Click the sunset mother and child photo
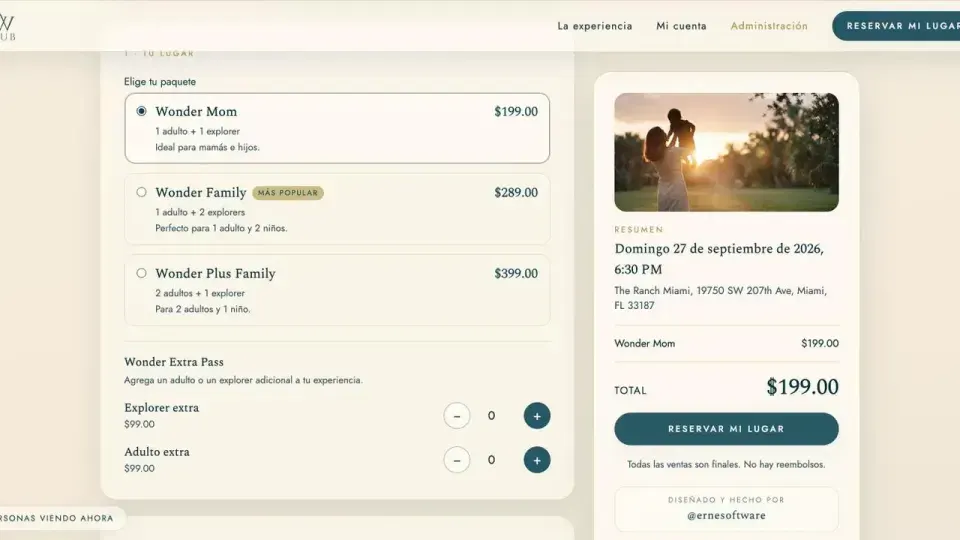The height and width of the screenshot is (540, 960). point(726,152)
